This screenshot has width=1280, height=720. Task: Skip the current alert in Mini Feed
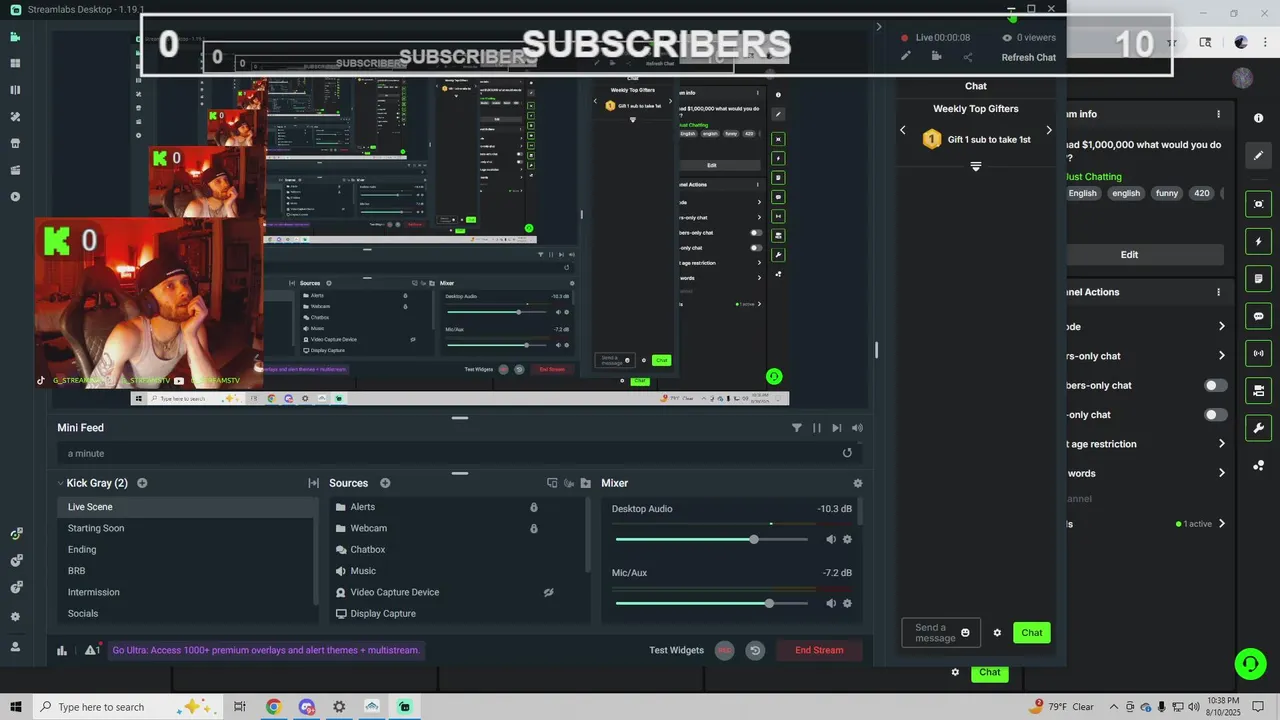[x=837, y=428]
